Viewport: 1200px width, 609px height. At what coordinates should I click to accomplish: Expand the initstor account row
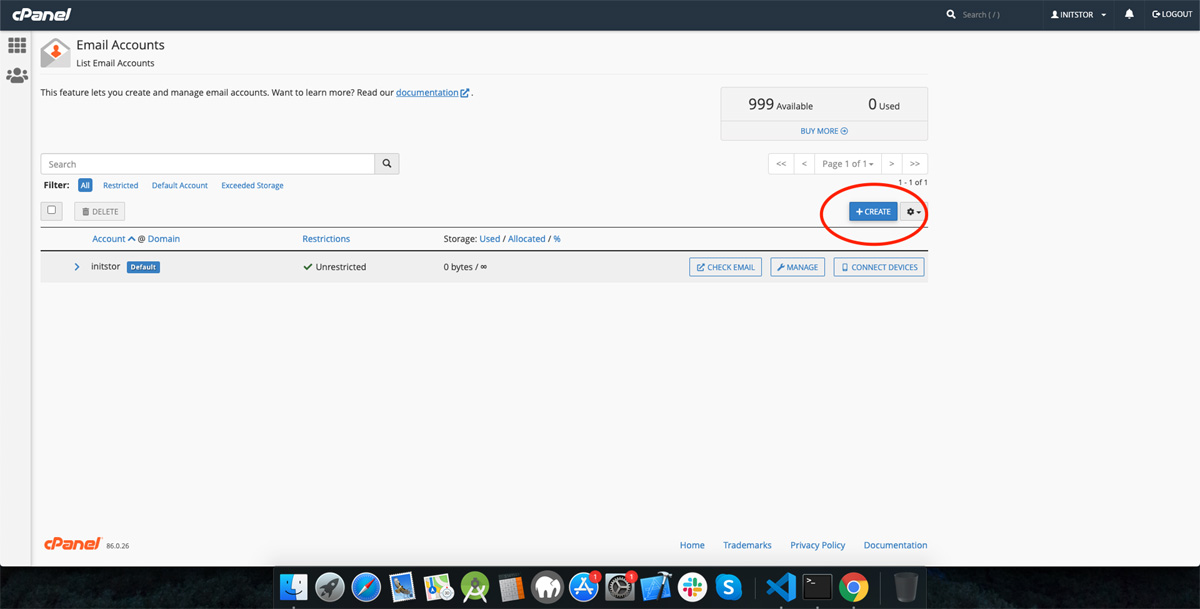[x=77, y=267]
